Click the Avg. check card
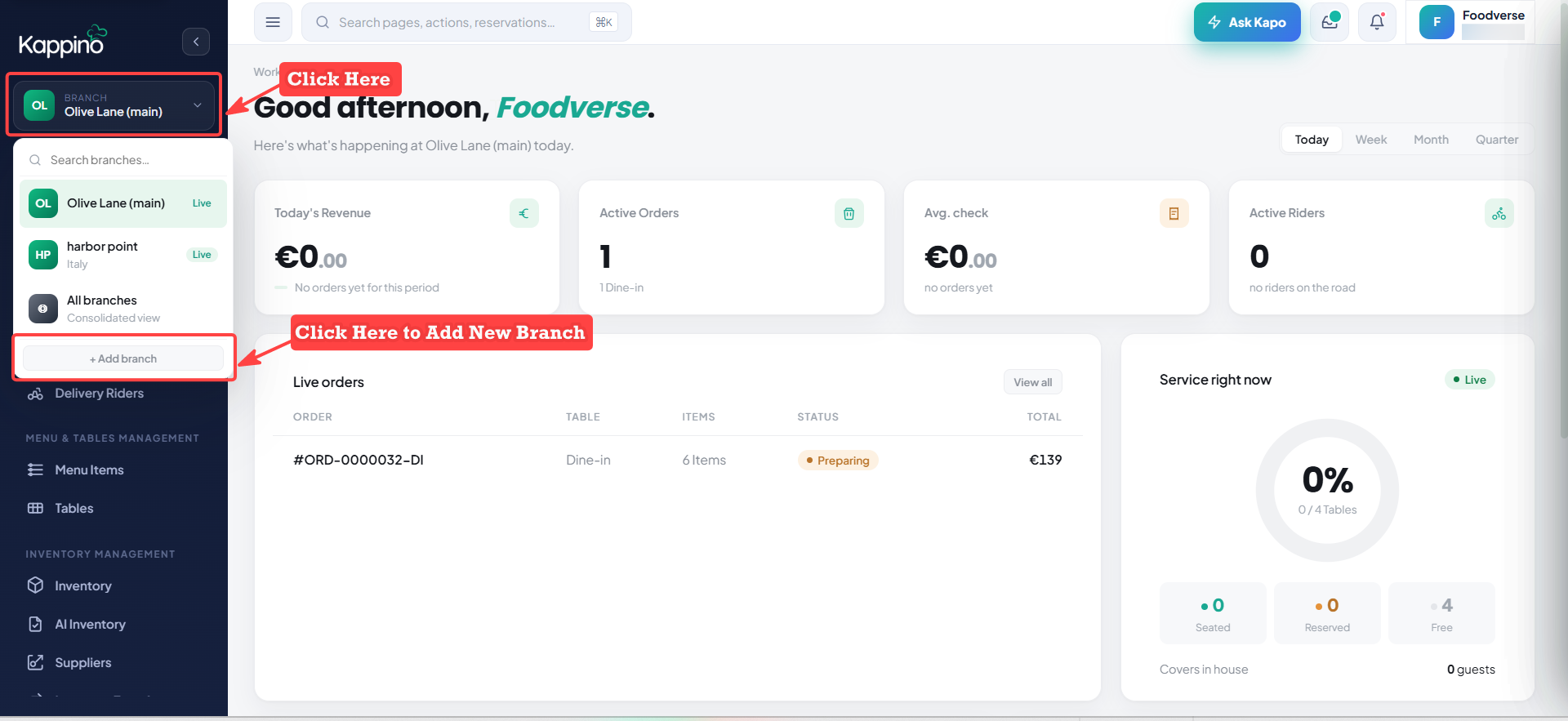Viewport: 1568px width, 721px height. [x=1057, y=247]
